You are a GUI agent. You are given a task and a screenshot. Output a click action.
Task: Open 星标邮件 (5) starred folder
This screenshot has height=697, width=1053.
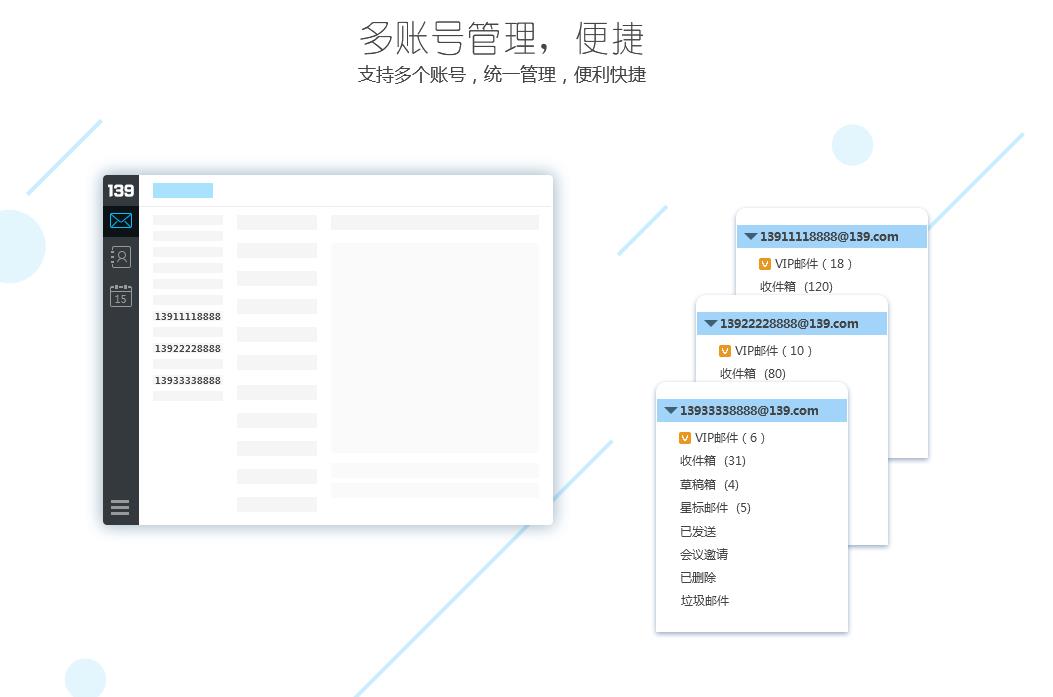(715, 508)
